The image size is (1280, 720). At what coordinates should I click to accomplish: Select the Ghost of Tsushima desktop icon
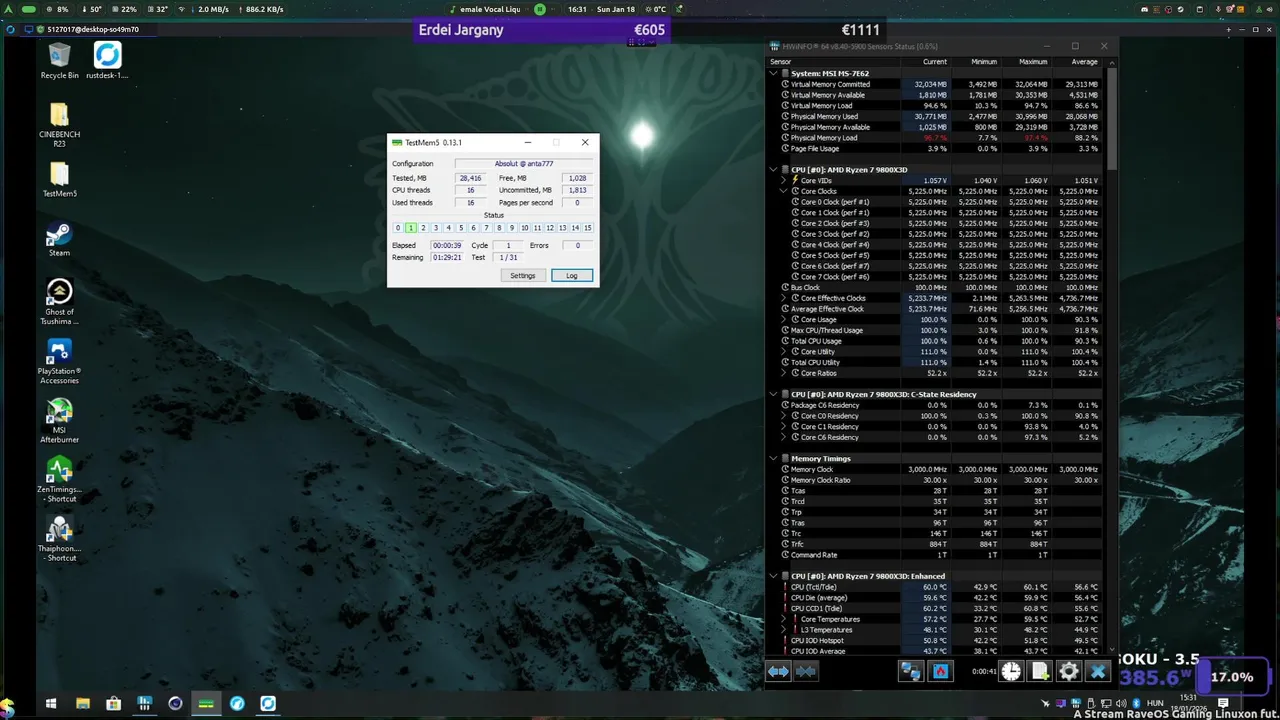pos(59,302)
